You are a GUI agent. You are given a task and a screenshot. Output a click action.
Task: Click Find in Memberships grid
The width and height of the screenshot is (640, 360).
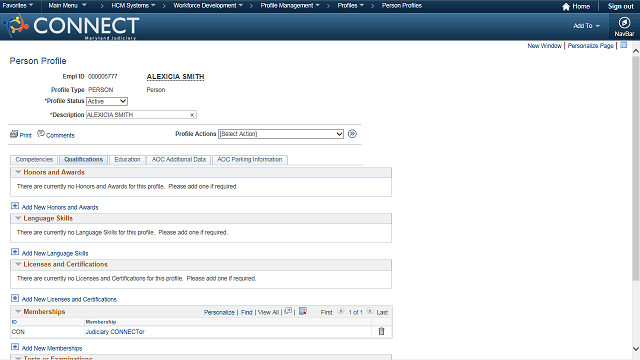click(x=247, y=313)
